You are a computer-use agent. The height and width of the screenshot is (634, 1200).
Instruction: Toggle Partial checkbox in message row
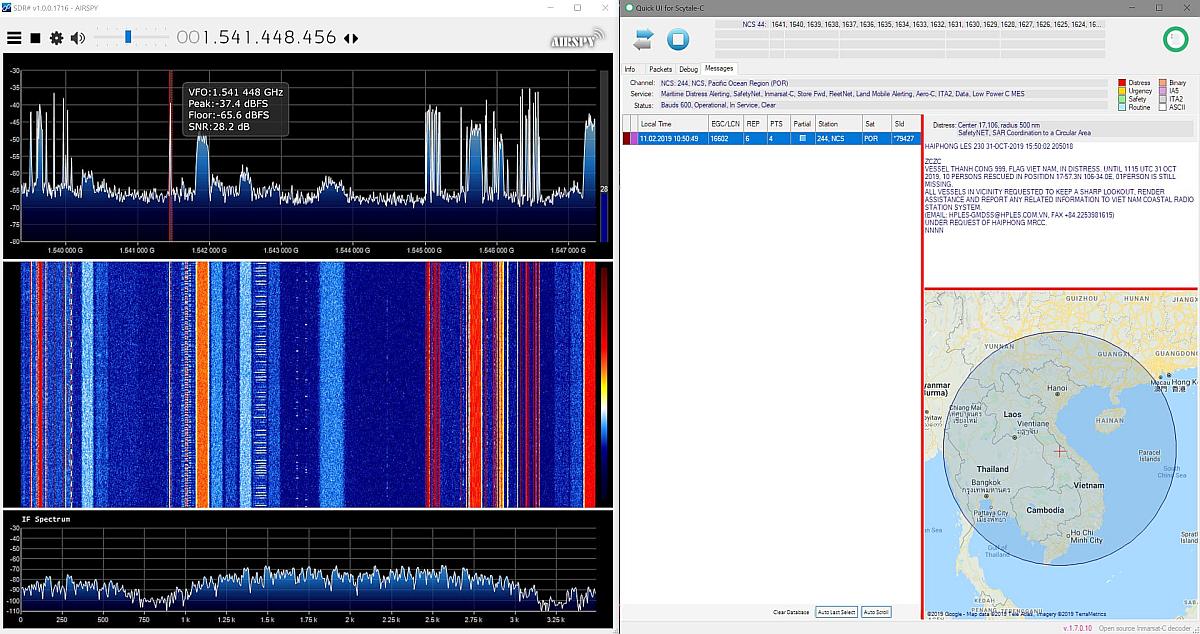802,138
